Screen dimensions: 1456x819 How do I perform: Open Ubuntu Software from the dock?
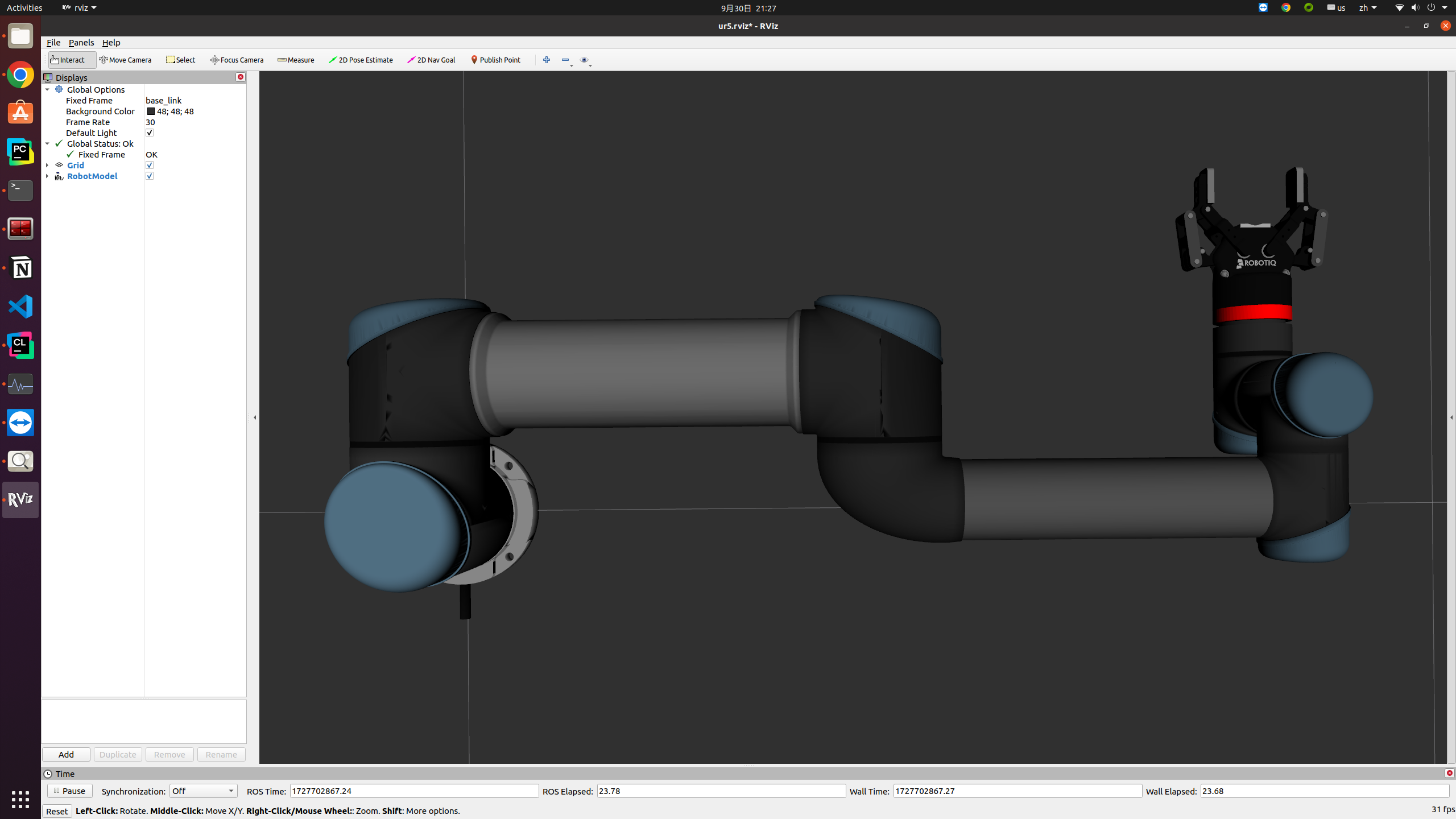[x=20, y=113]
